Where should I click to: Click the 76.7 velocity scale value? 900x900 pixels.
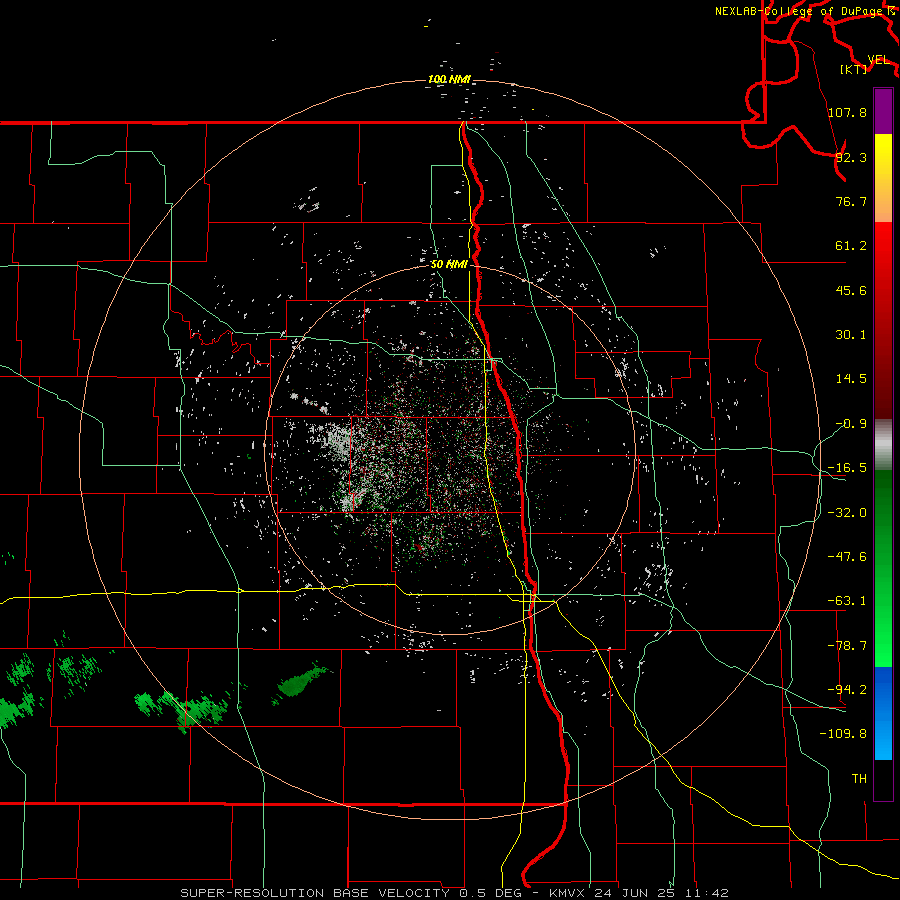[851, 201]
